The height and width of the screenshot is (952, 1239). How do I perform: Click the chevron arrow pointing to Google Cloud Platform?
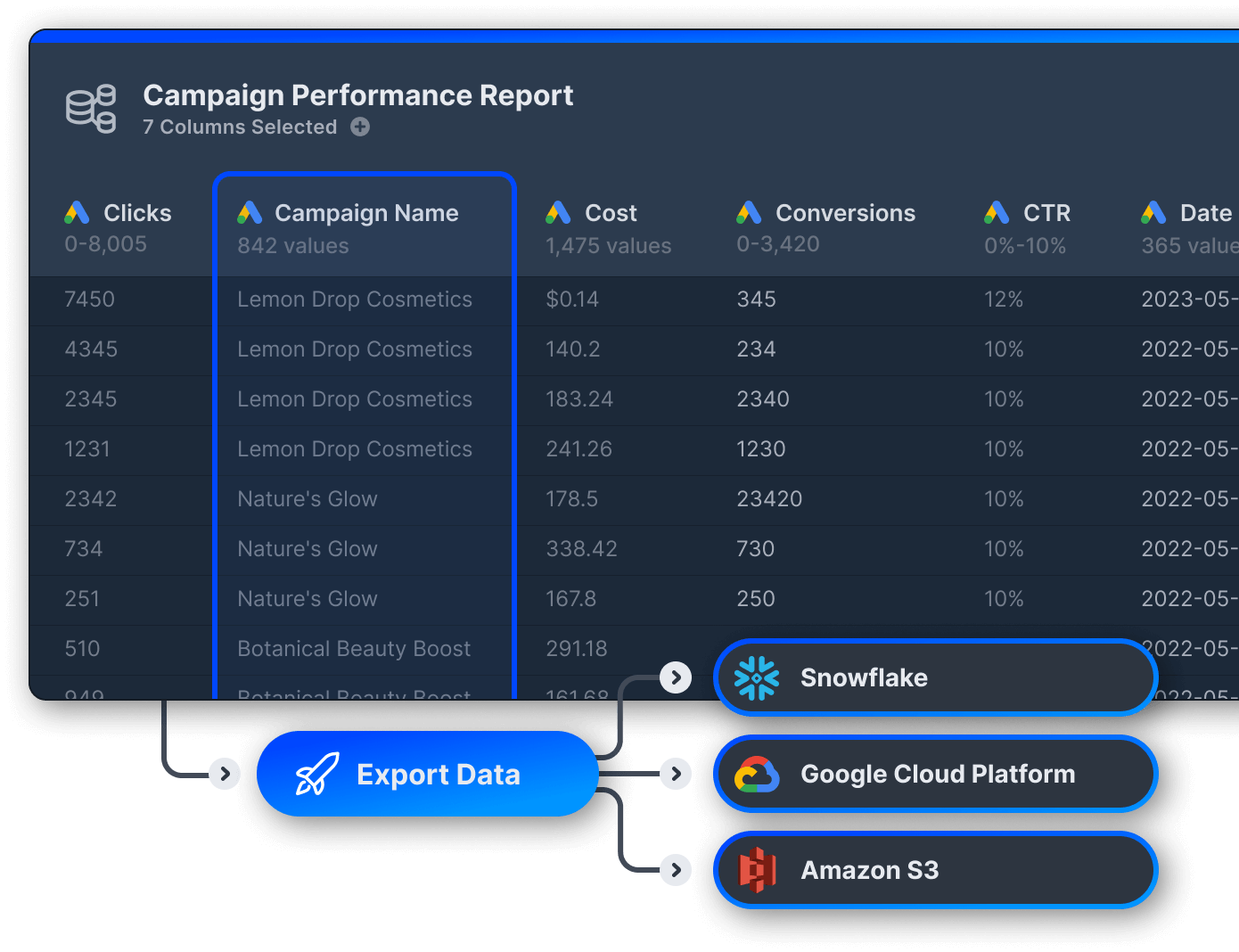click(677, 774)
